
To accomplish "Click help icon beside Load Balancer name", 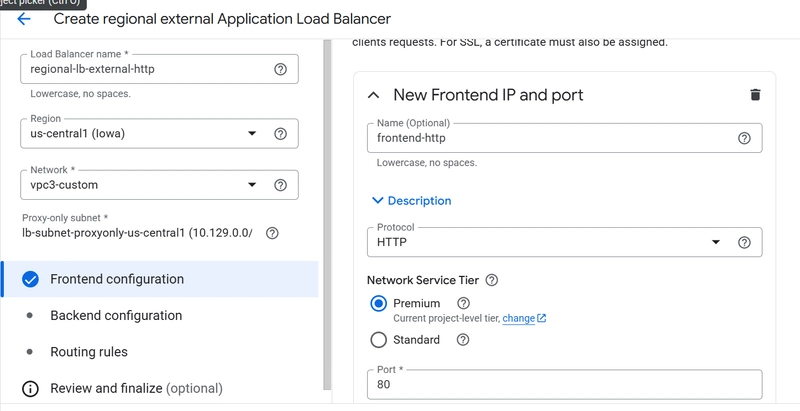I will click(280, 69).
